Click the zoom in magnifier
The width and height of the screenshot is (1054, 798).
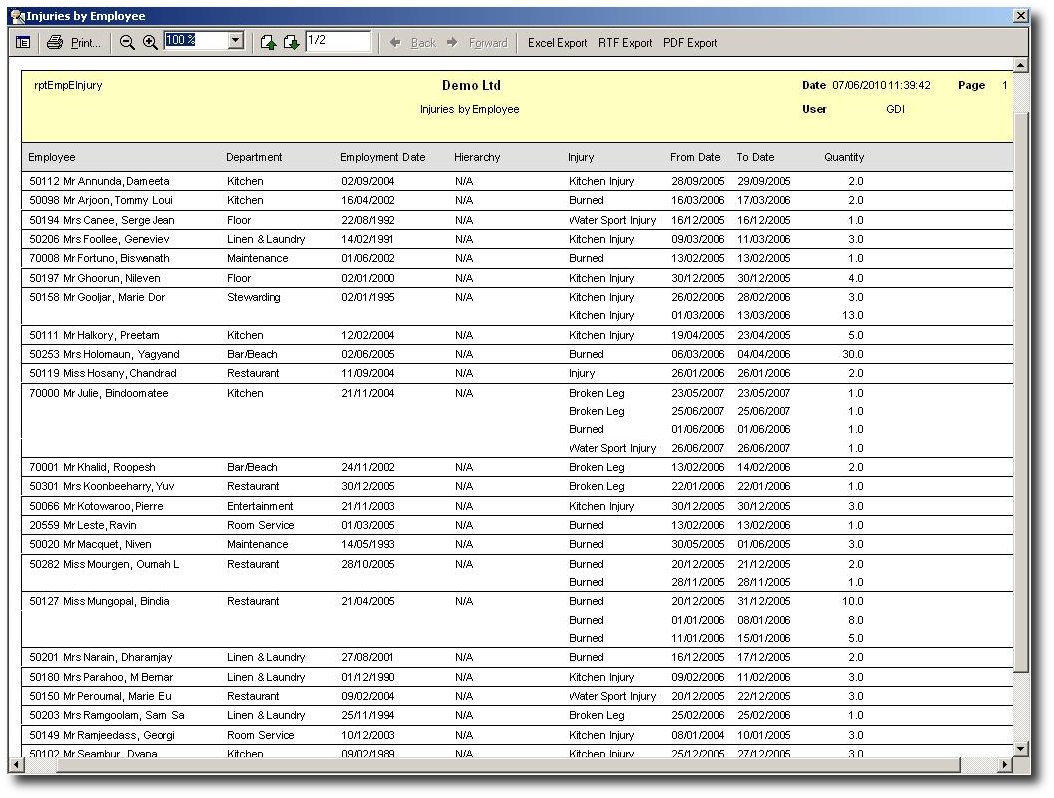point(150,42)
